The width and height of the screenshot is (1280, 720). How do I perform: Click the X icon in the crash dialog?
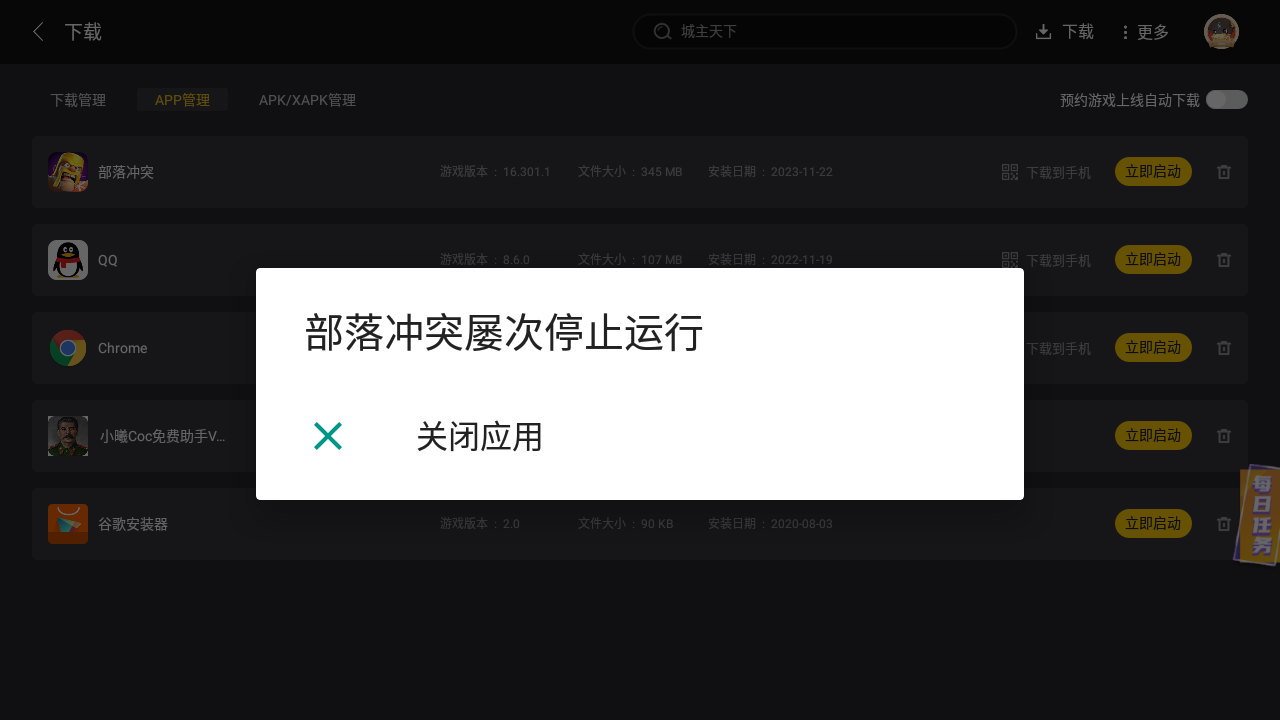pos(328,436)
